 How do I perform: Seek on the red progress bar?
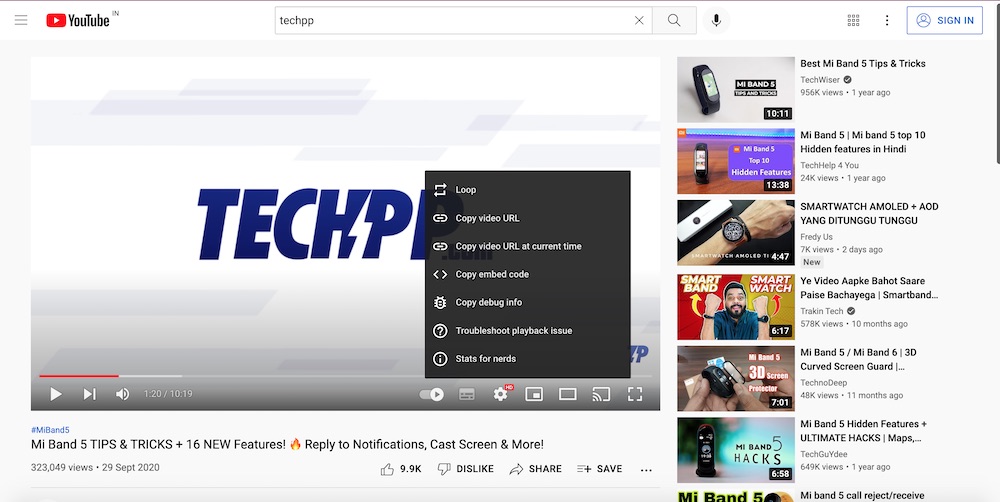click(79, 376)
